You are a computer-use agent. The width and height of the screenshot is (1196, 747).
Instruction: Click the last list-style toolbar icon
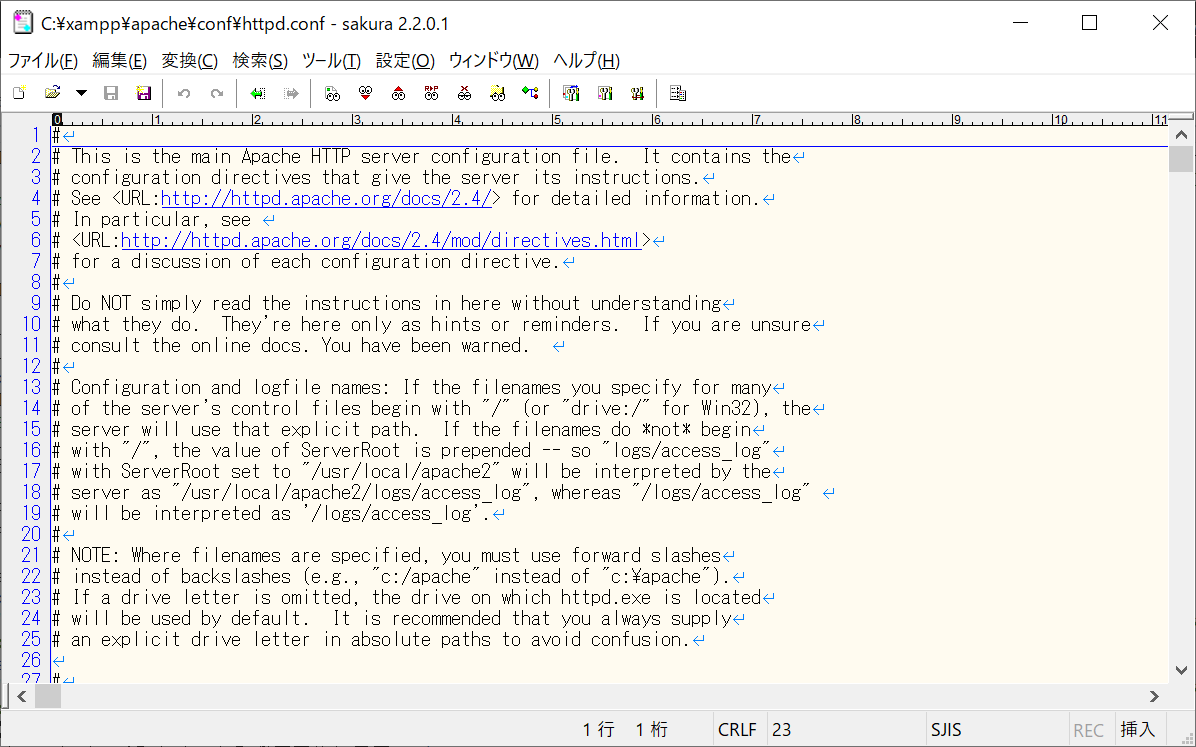click(677, 93)
